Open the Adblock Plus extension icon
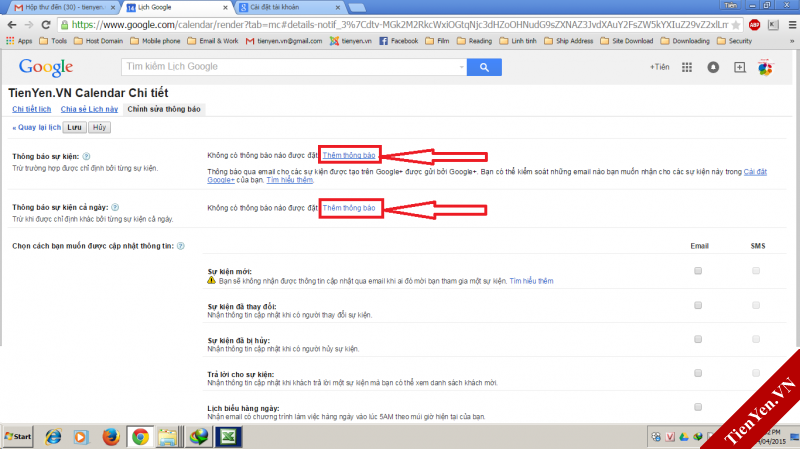Image resolution: width=800 pixels, height=449 pixels. pos(754,24)
